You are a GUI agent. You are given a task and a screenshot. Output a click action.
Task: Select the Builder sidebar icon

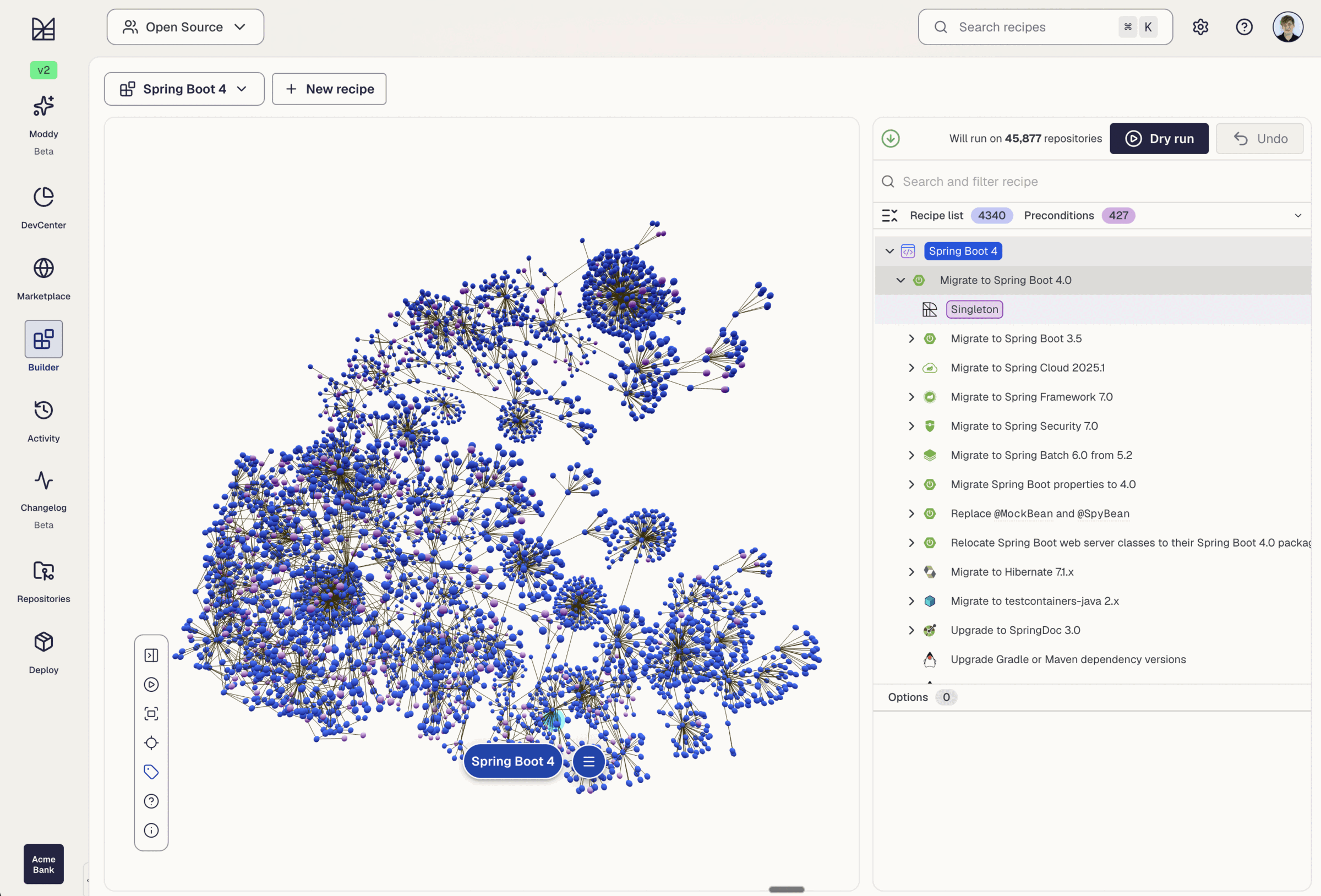43,340
